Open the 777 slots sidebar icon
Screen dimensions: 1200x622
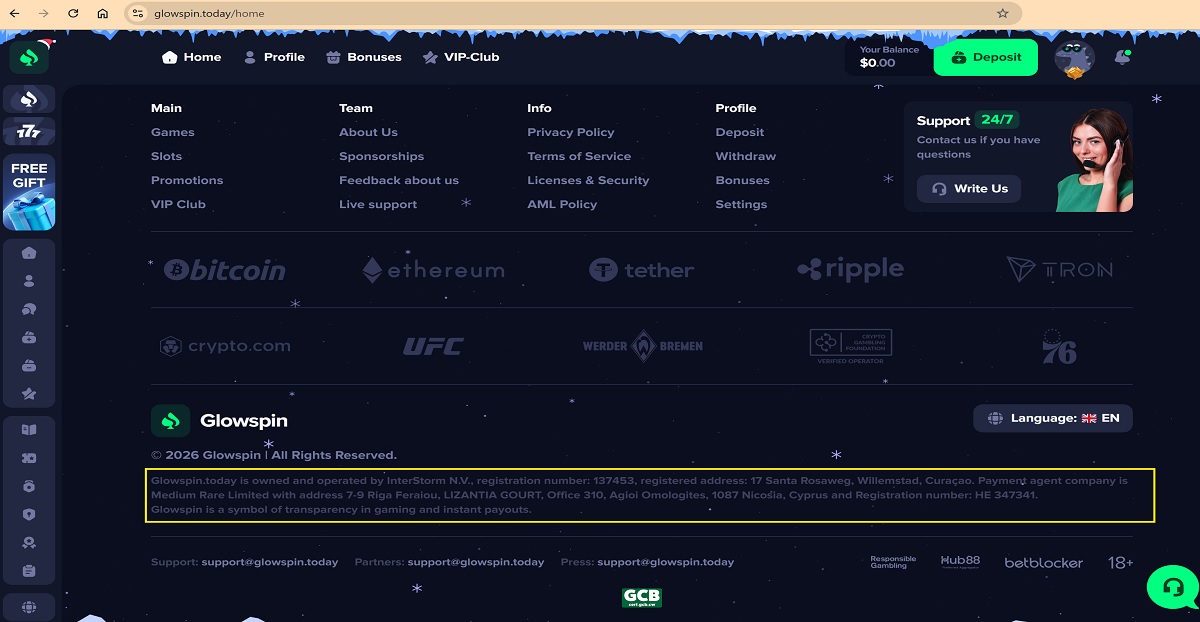click(29, 131)
